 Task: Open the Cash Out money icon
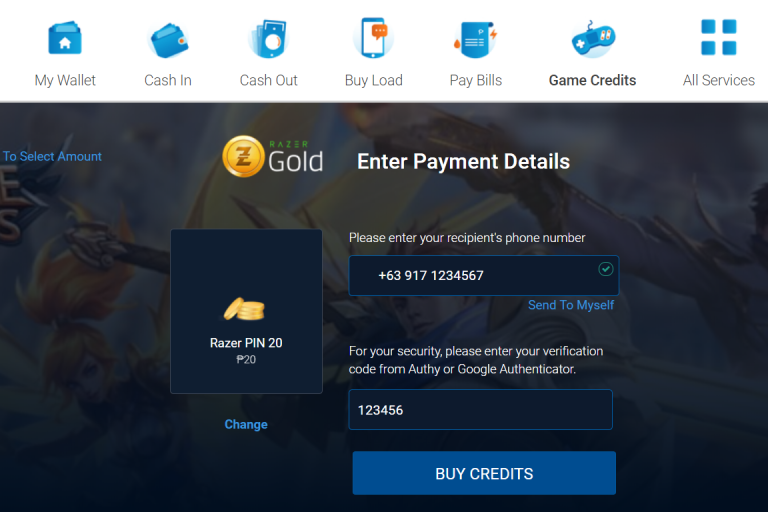tap(269, 39)
